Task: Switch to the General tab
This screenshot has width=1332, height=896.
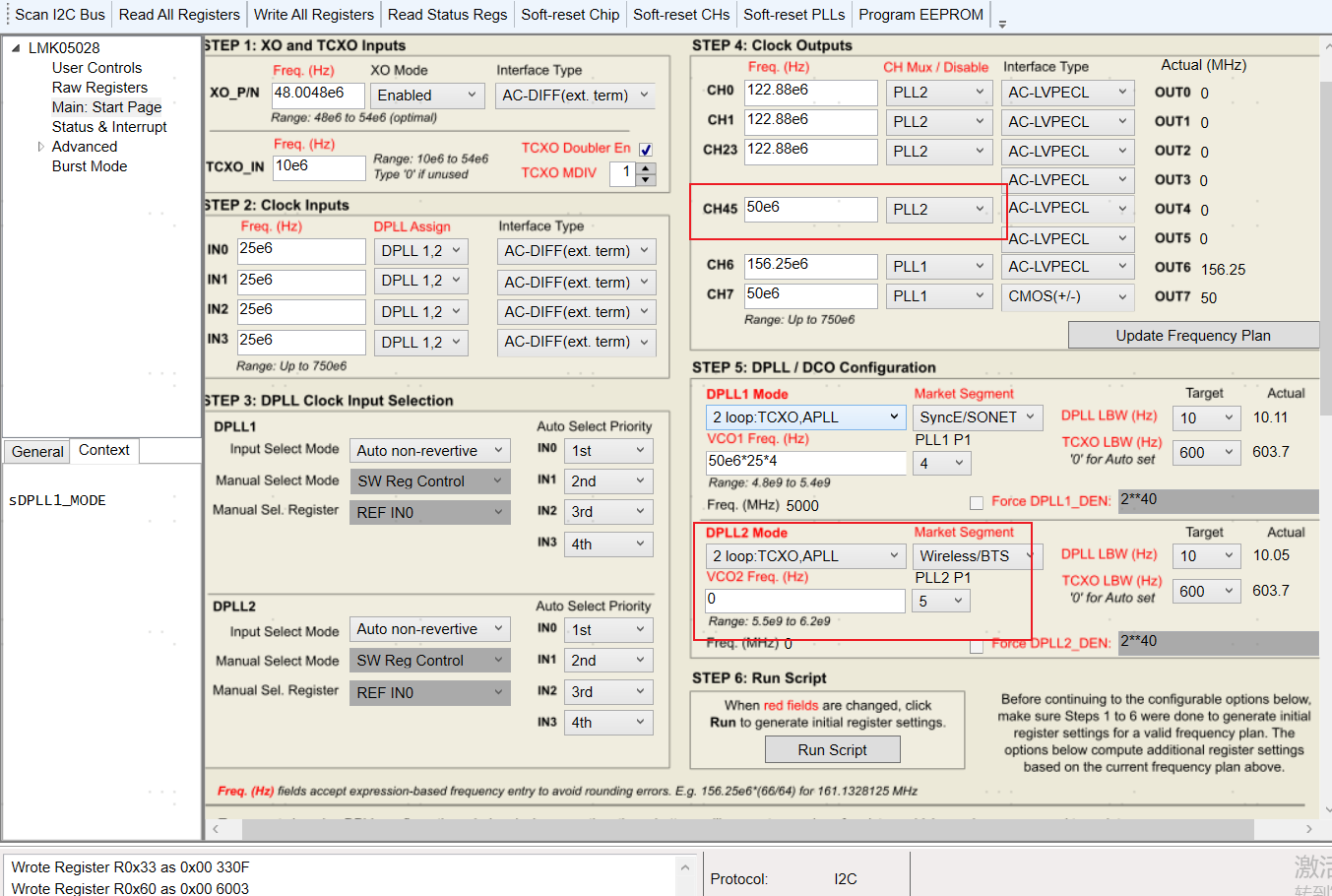Action: [37, 451]
